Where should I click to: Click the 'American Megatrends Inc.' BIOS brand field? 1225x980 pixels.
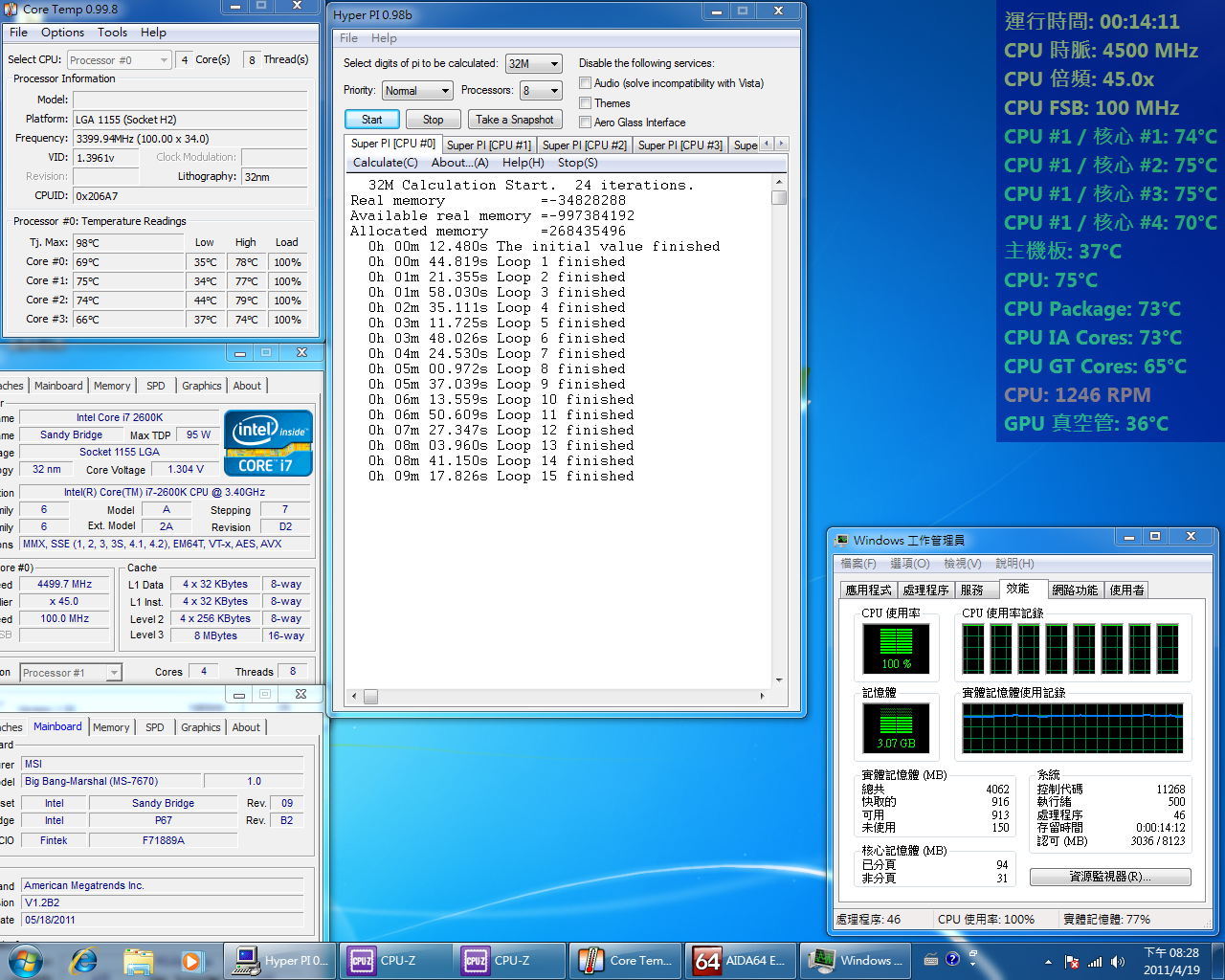tap(163, 885)
